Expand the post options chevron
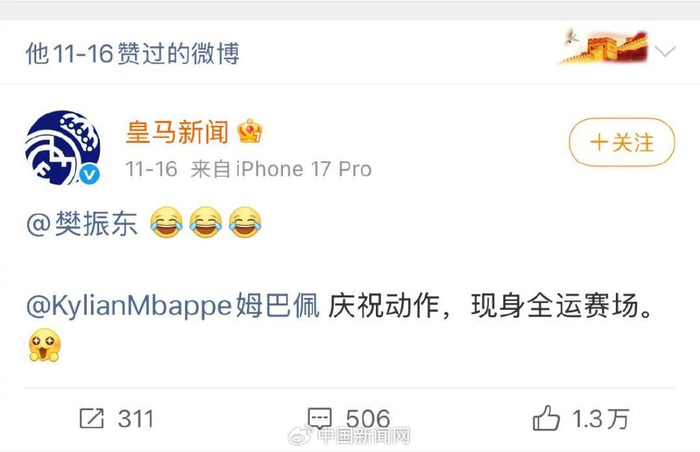This screenshot has width=700, height=452. click(665, 51)
